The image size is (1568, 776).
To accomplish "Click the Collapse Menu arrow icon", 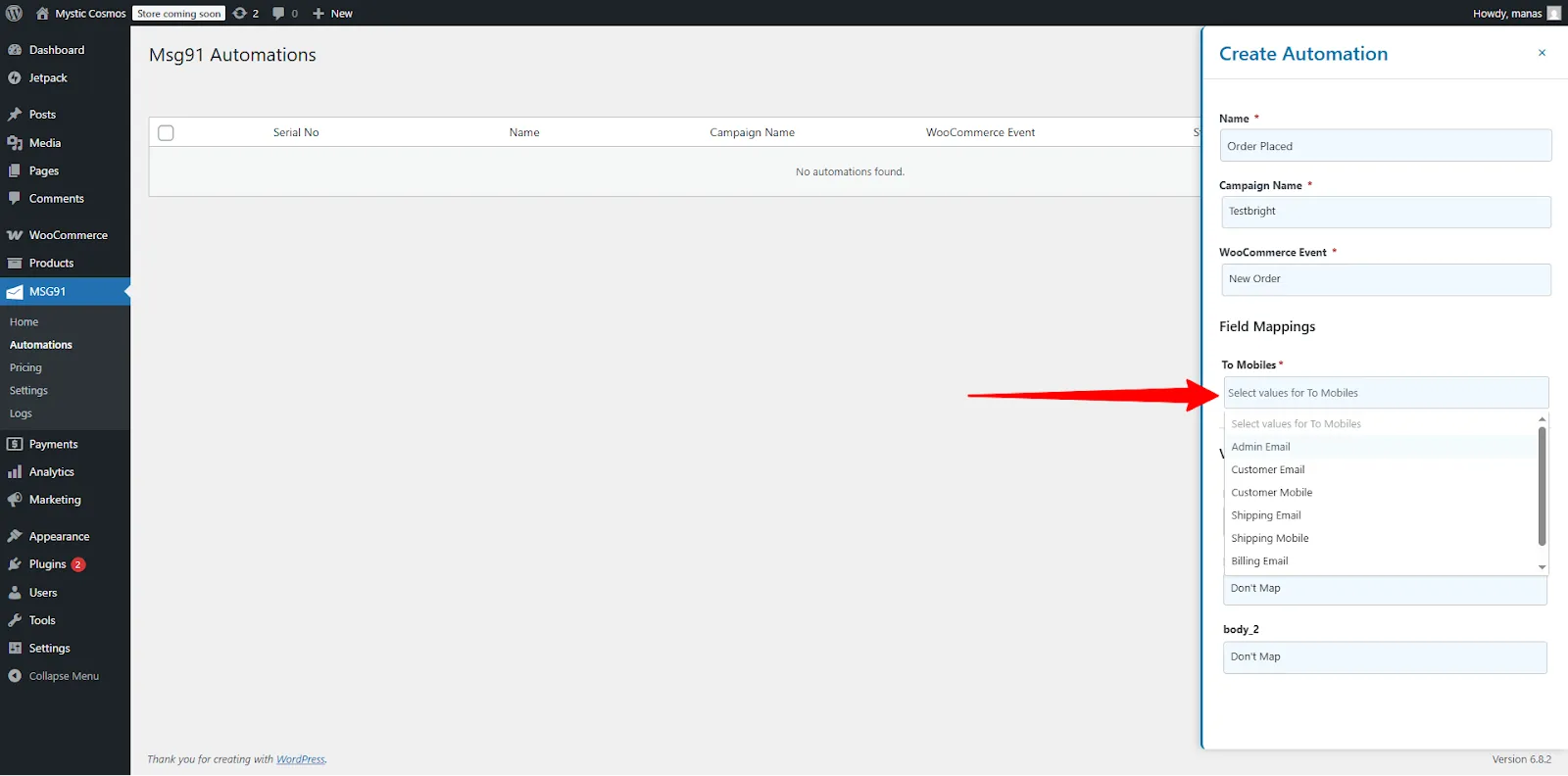I will coord(15,676).
